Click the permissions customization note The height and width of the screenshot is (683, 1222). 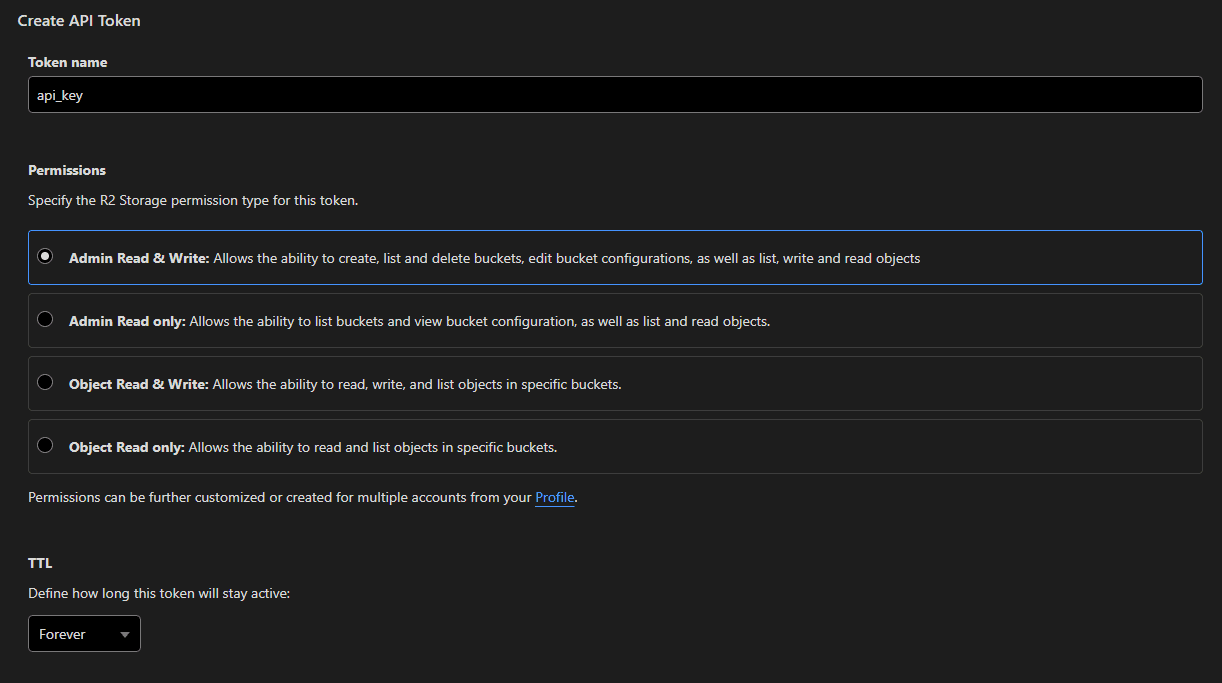tap(280, 497)
